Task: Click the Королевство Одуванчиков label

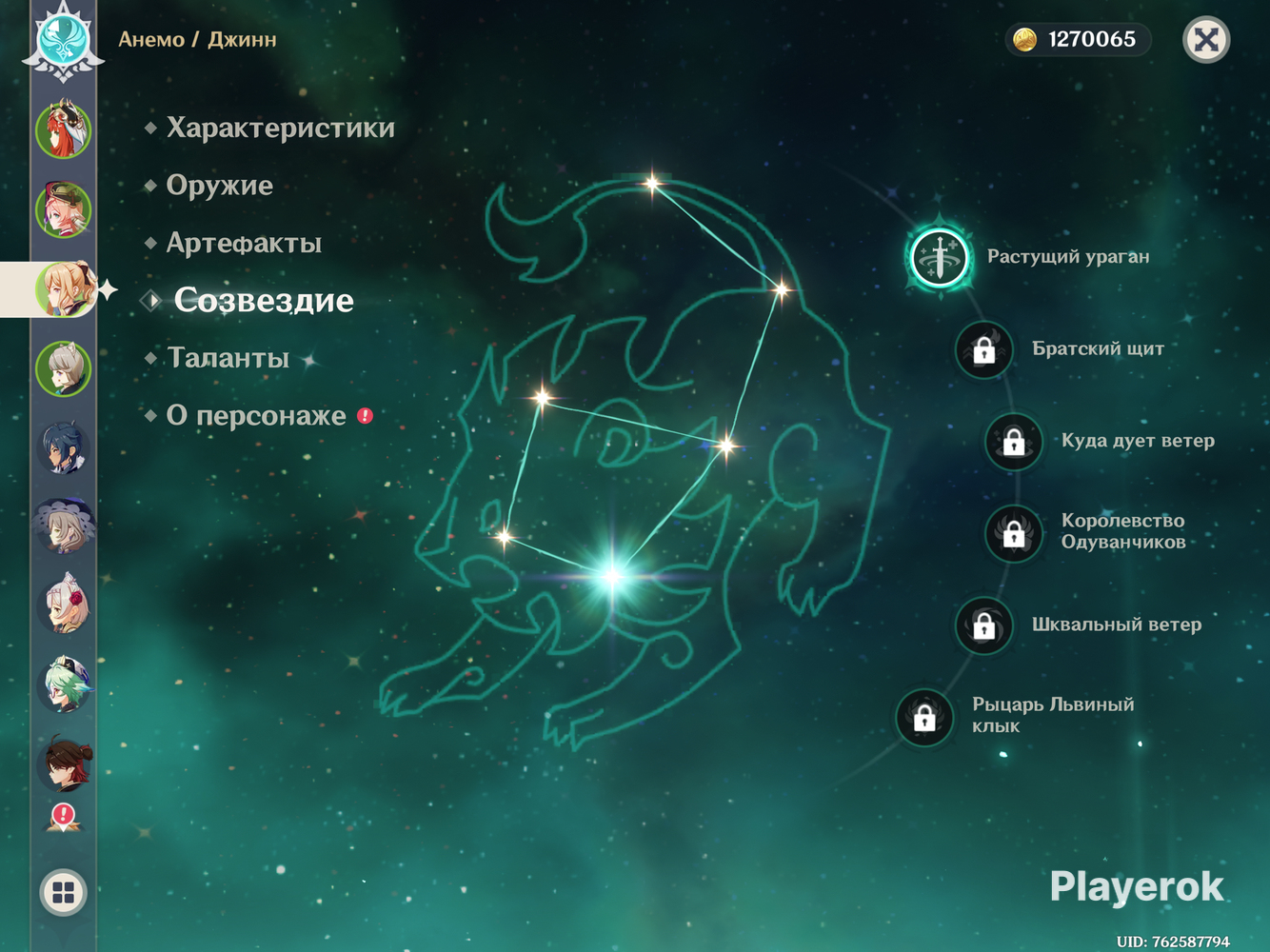Action: click(1123, 531)
